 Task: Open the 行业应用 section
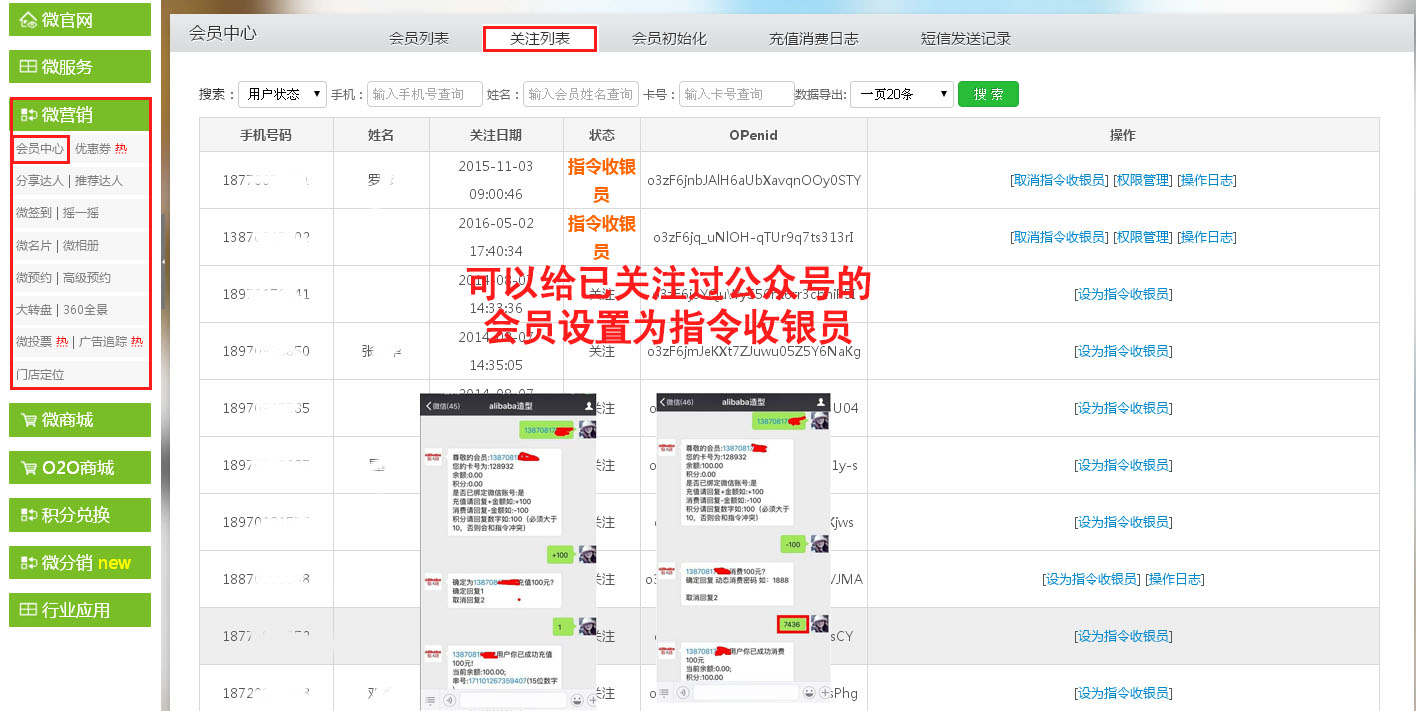79,610
